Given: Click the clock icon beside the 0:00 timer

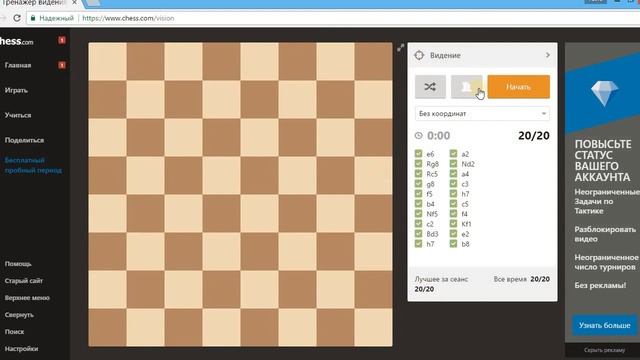Looking at the screenshot, I should (x=418, y=136).
